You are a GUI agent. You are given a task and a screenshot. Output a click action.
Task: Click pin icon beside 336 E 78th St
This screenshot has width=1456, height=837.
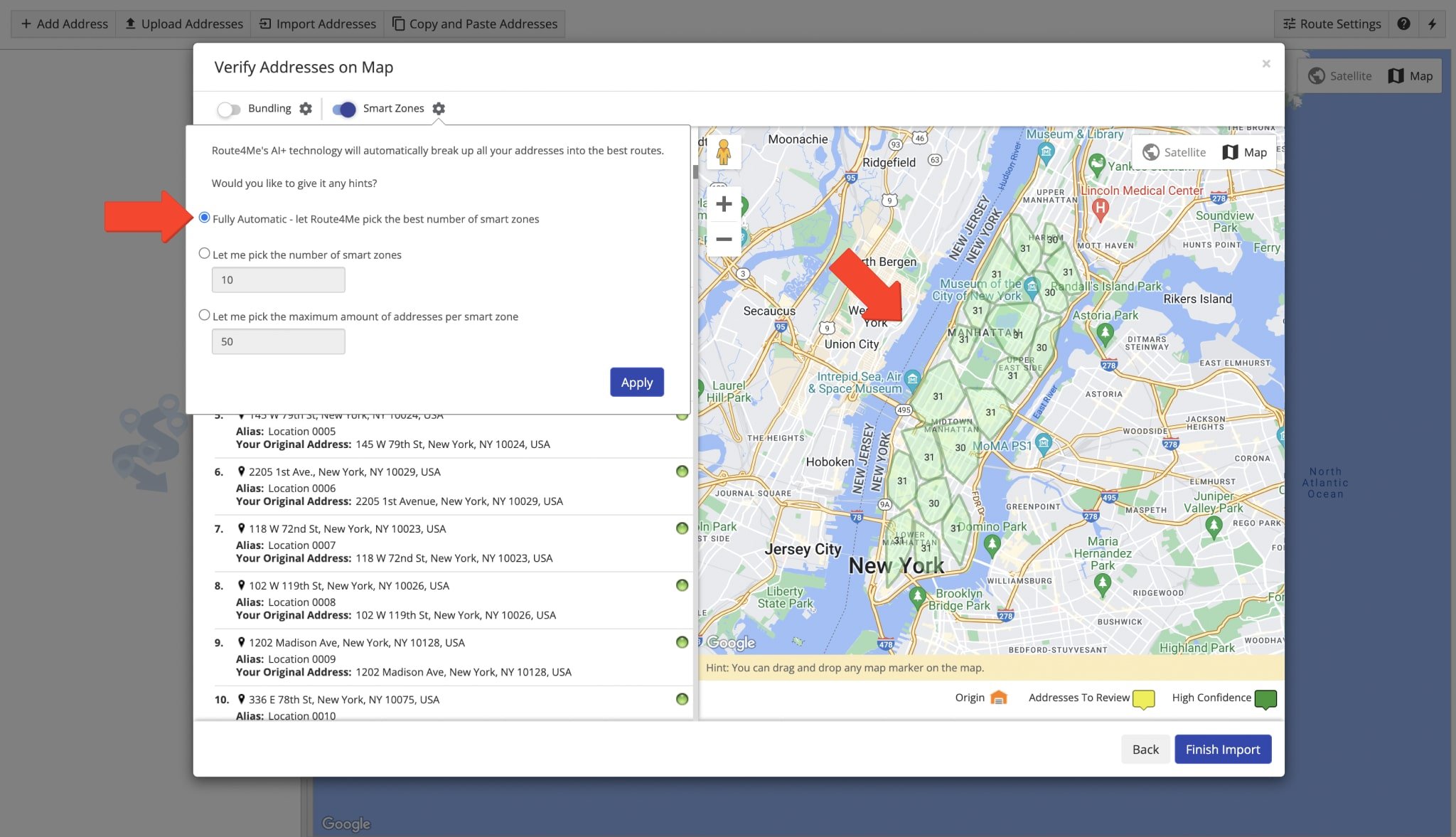click(241, 699)
